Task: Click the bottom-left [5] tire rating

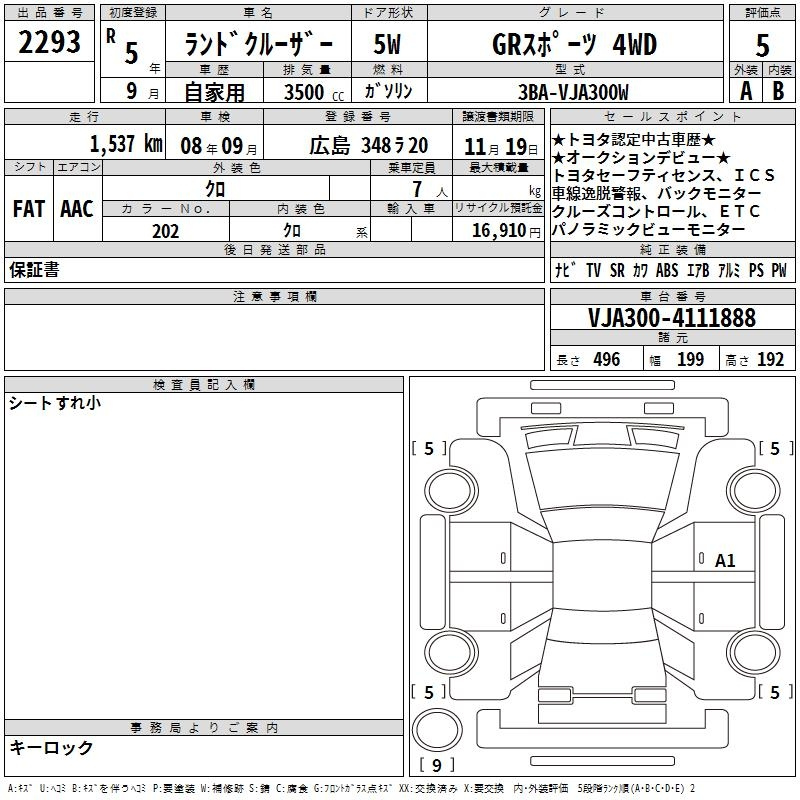Action: (429, 692)
